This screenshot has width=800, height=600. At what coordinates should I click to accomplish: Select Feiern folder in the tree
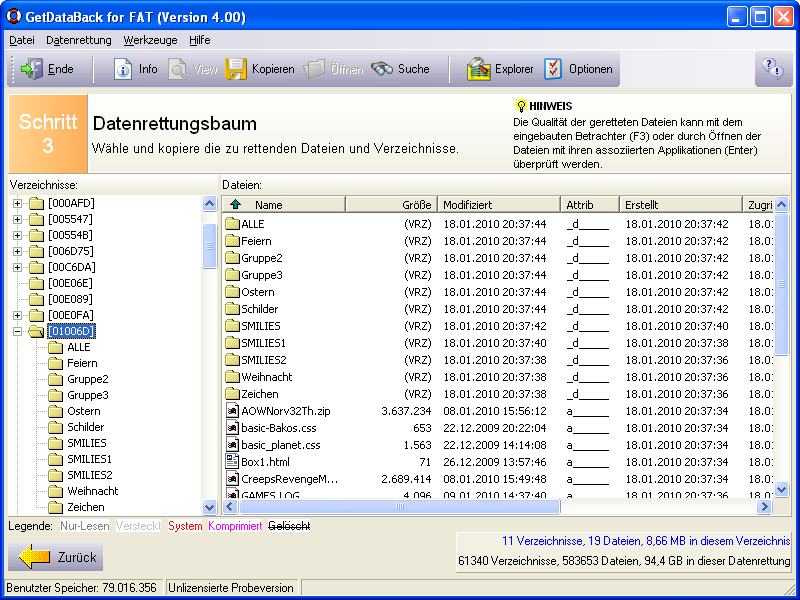[x=82, y=363]
